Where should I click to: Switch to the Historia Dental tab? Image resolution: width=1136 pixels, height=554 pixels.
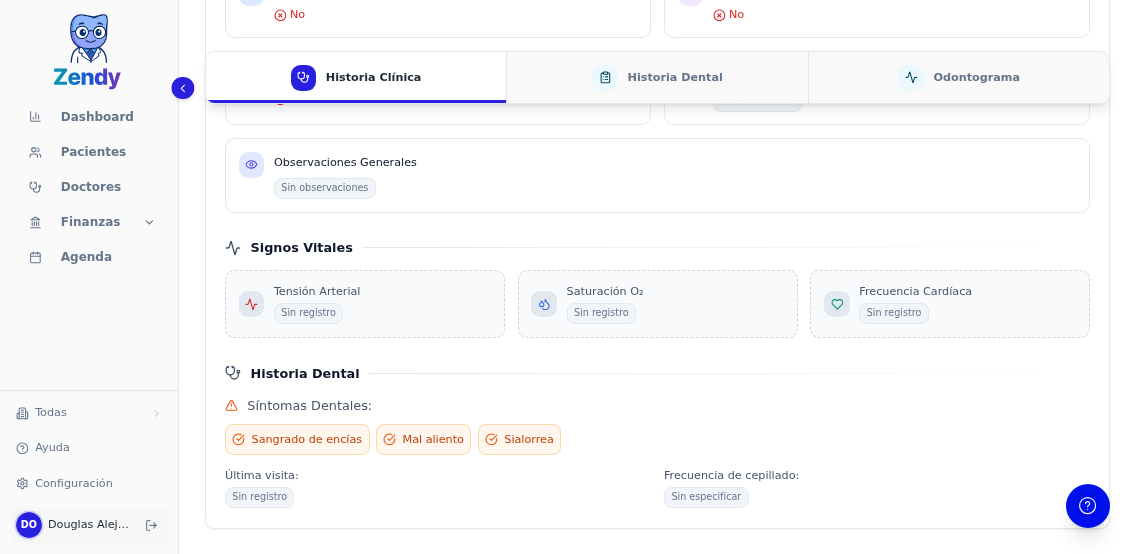coord(657,78)
